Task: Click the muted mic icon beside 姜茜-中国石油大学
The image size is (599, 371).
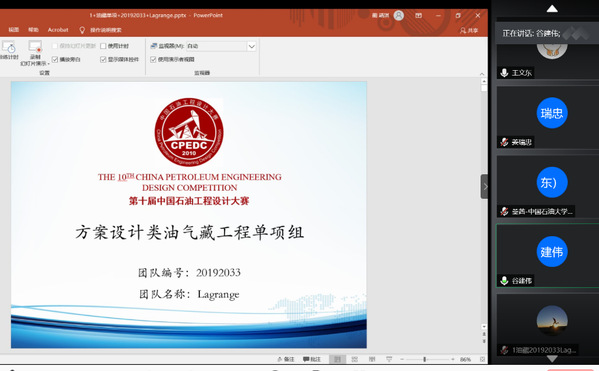Action: pyautogui.click(x=504, y=211)
